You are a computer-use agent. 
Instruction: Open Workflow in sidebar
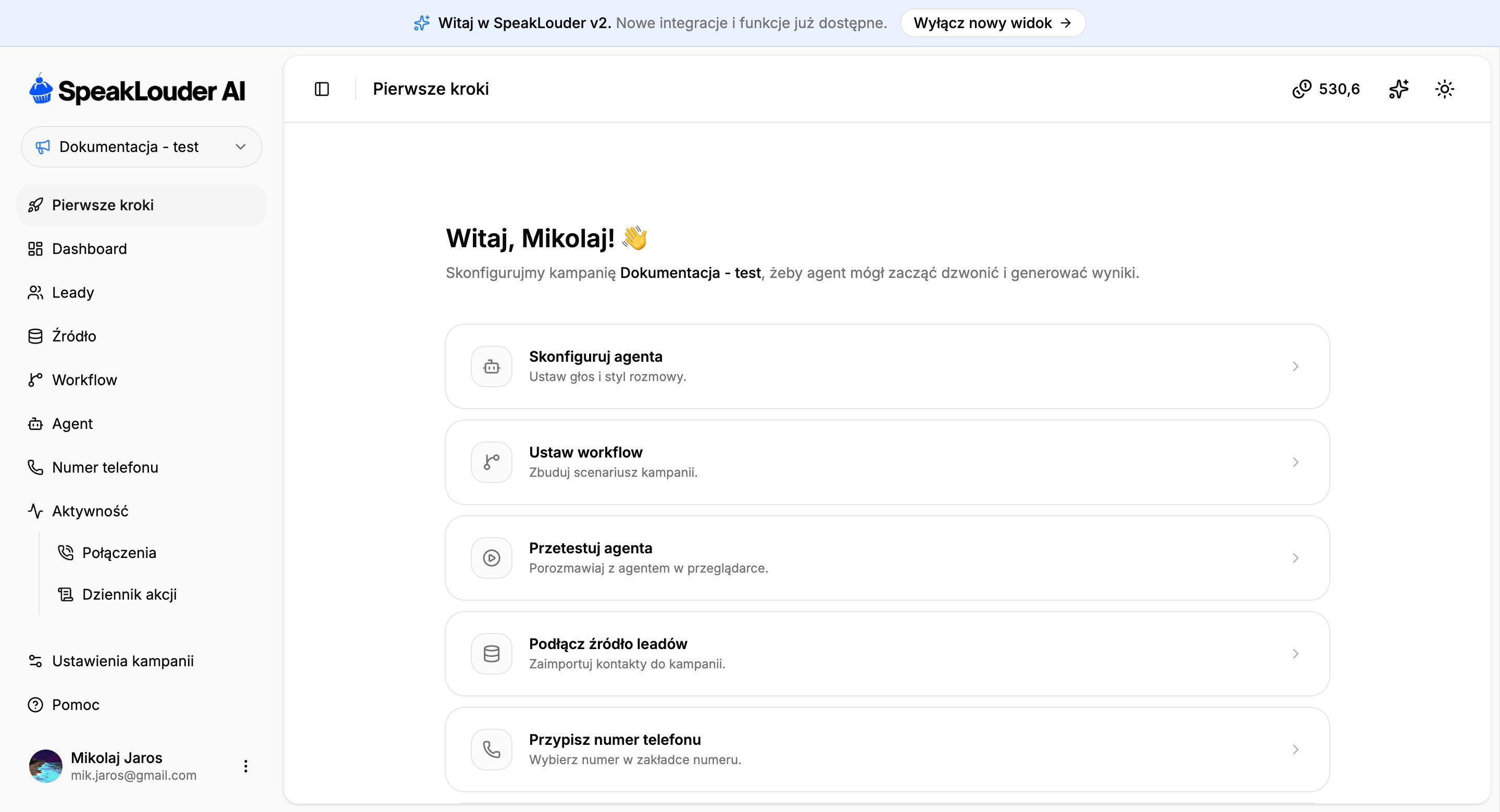pos(142,379)
